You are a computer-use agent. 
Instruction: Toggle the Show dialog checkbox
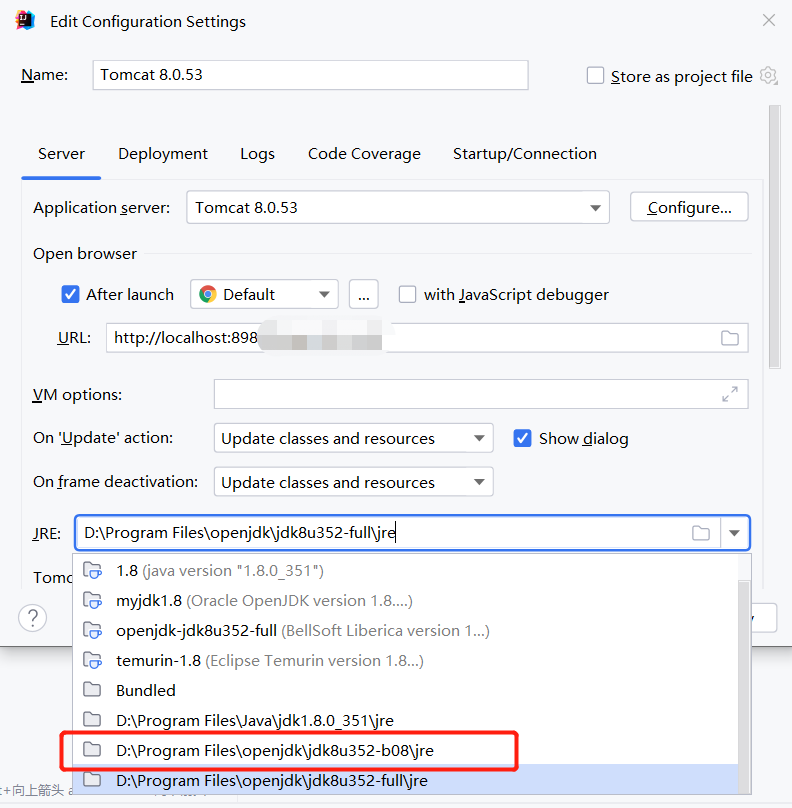coord(522,438)
